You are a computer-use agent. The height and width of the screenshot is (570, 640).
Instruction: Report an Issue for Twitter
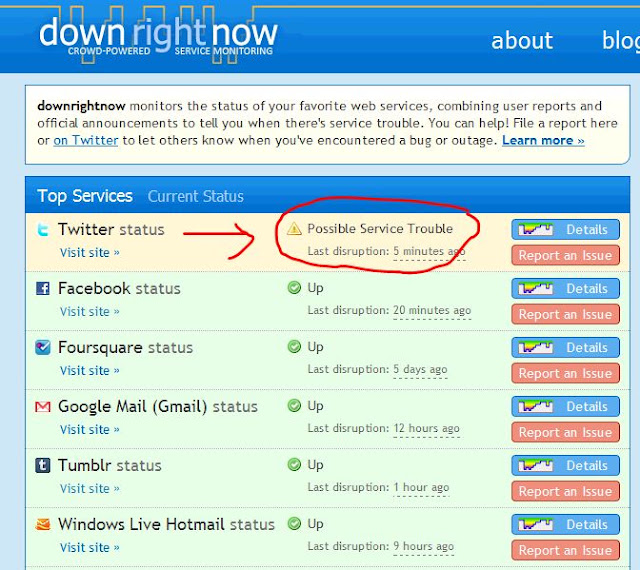565,255
